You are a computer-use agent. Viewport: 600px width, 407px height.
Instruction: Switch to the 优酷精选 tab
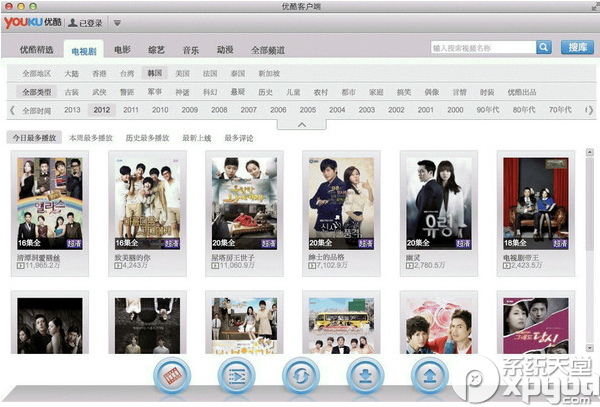36,50
